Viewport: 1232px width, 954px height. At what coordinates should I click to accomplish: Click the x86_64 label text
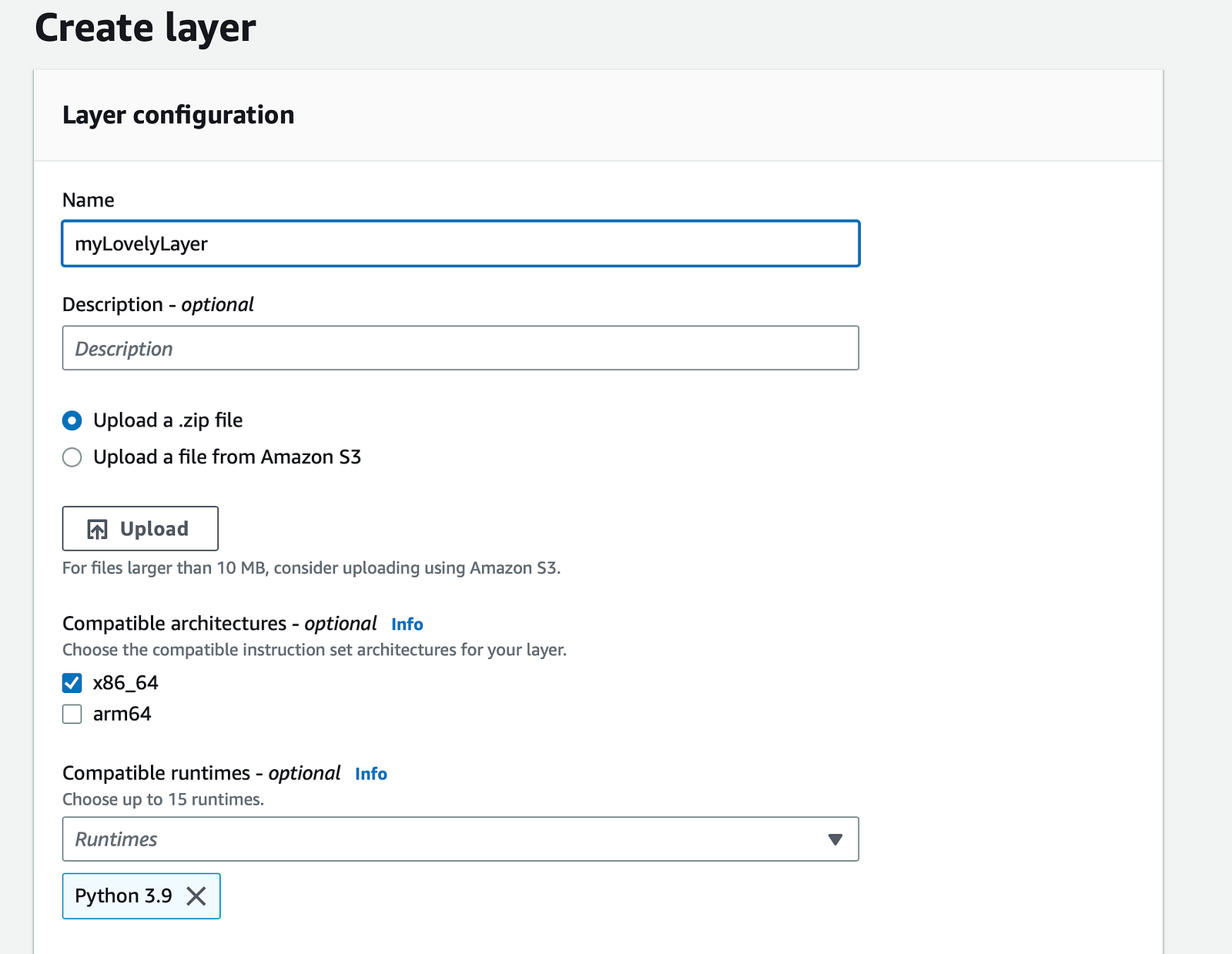[126, 683]
